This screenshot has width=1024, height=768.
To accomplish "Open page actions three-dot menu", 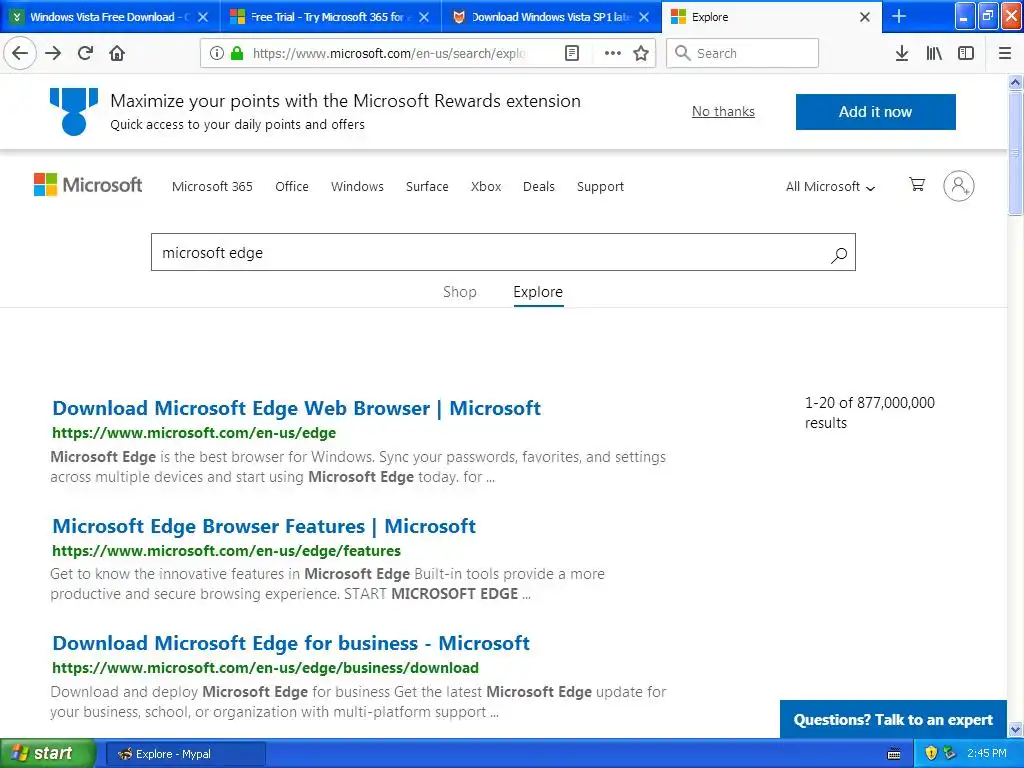I will pyautogui.click(x=613, y=53).
